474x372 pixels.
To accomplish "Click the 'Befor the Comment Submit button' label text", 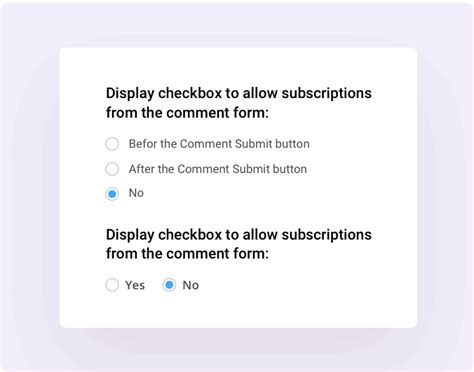I will coord(219,144).
